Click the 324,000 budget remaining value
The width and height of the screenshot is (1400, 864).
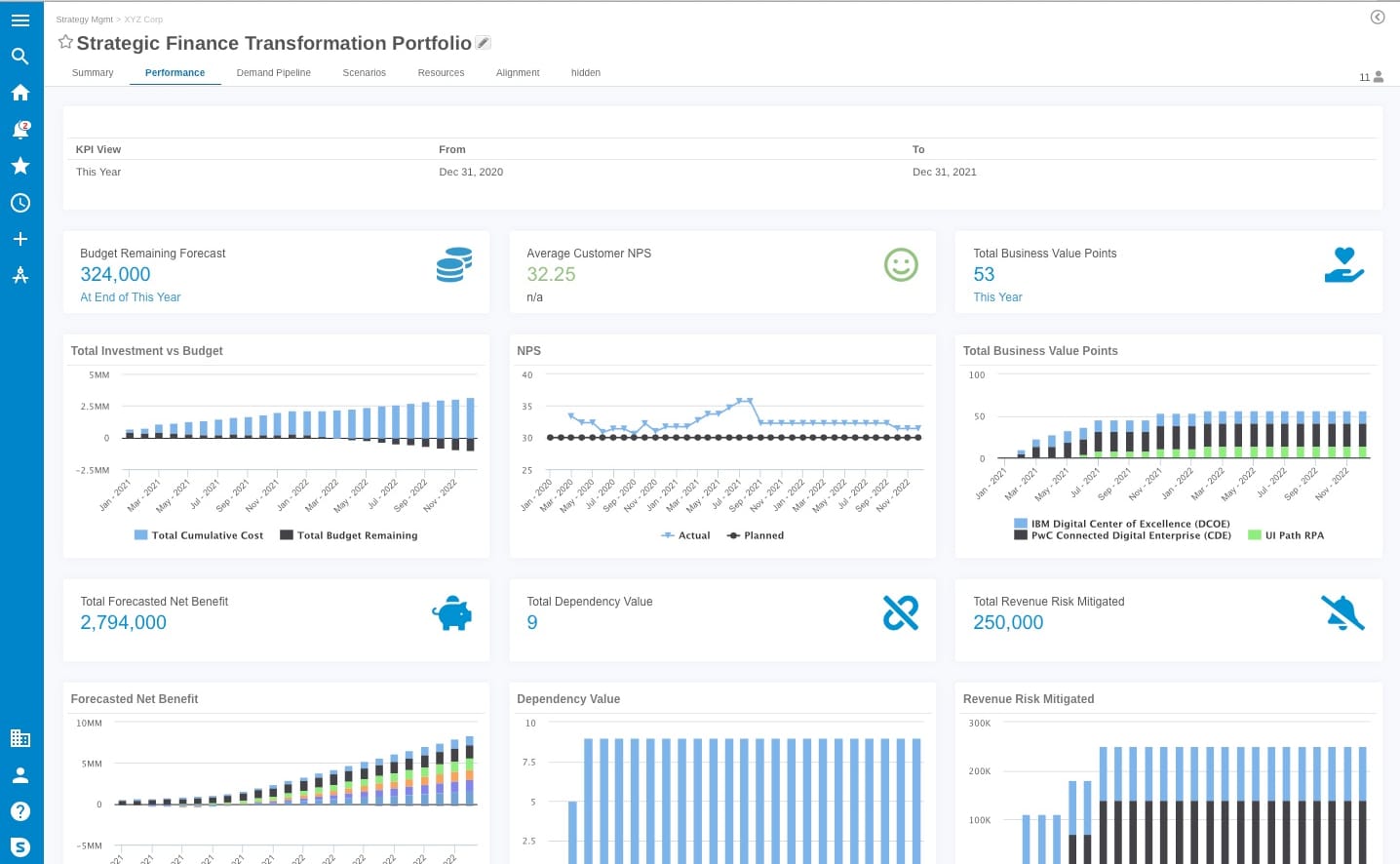coord(115,275)
